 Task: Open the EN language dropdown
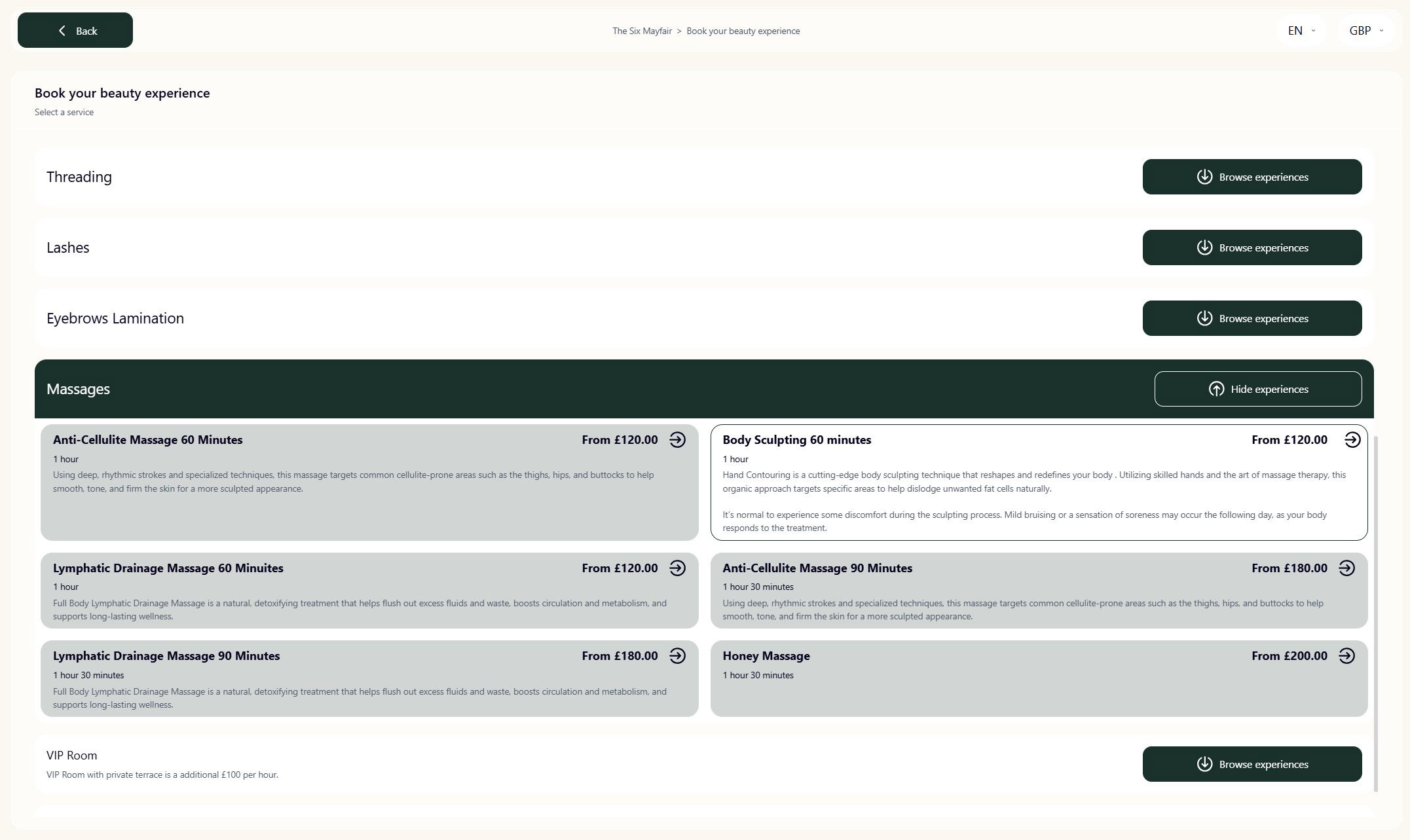tap(1301, 31)
